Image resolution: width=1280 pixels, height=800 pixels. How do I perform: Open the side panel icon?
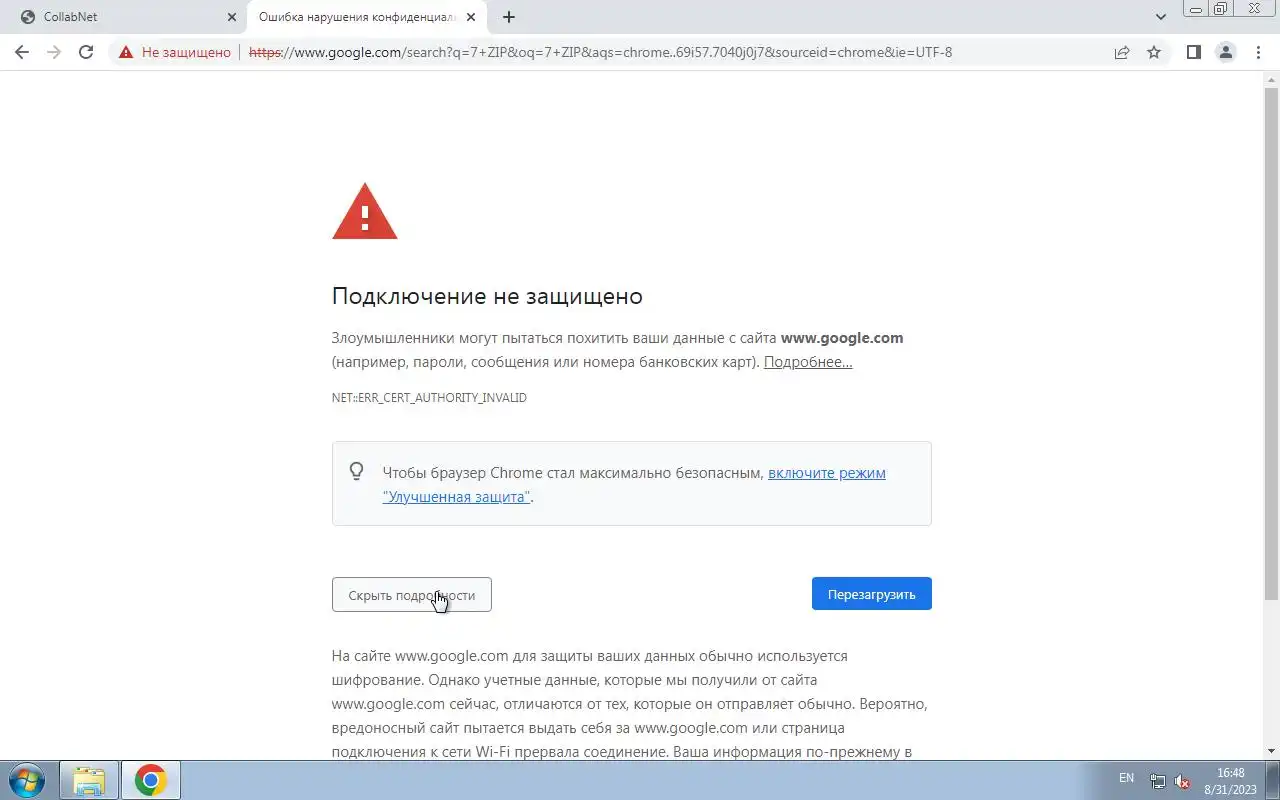pos(1193,52)
